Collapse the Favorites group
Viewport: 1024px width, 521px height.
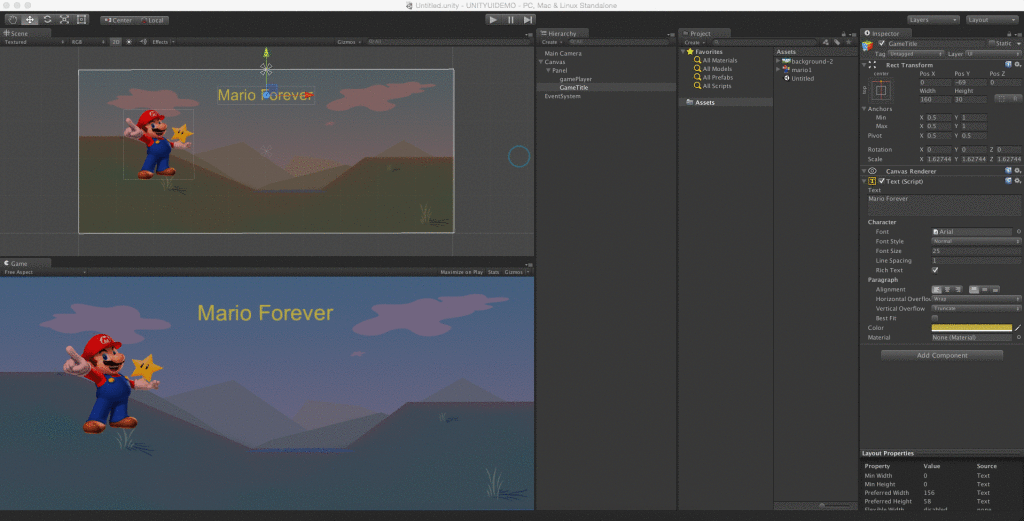[x=684, y=52]
